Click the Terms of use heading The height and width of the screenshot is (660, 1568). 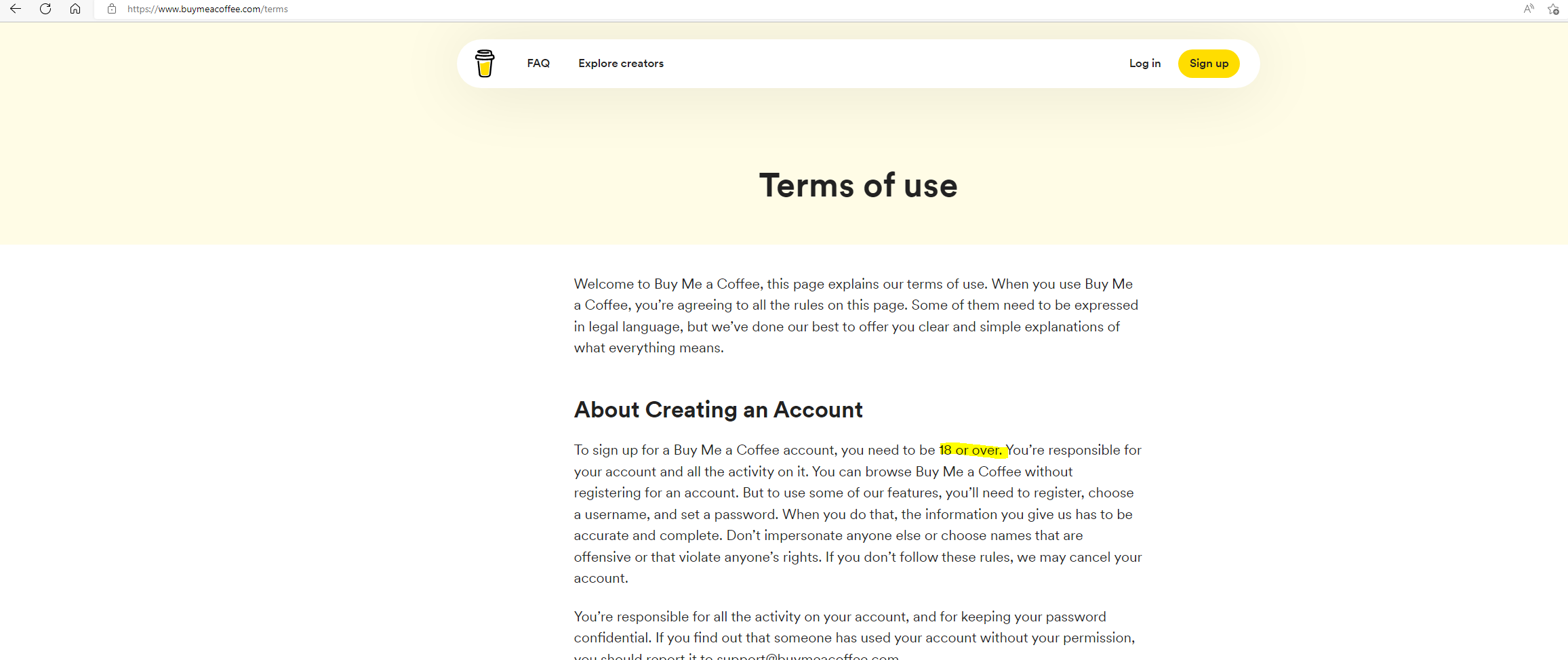point(858,185)
